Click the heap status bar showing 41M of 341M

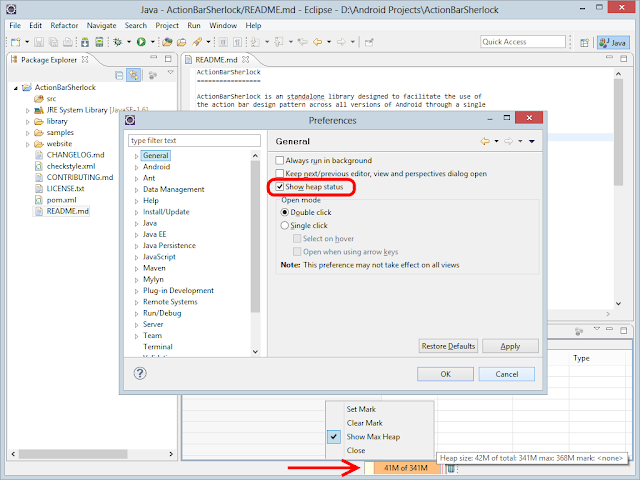tap(406, 468)
